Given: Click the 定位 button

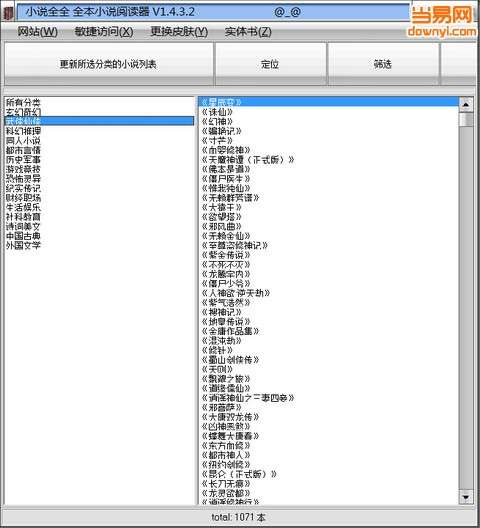Looking at the screenshot, I should 270,64.
